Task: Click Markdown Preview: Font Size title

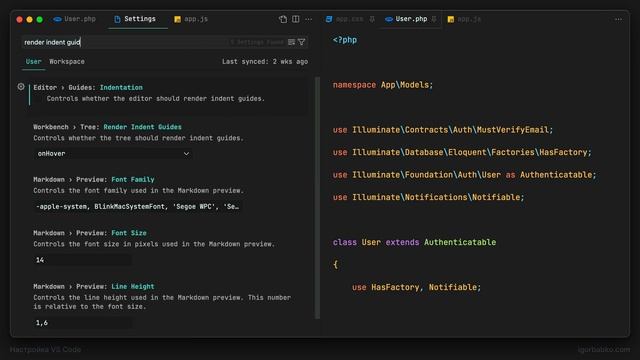Action: (90, 233)
